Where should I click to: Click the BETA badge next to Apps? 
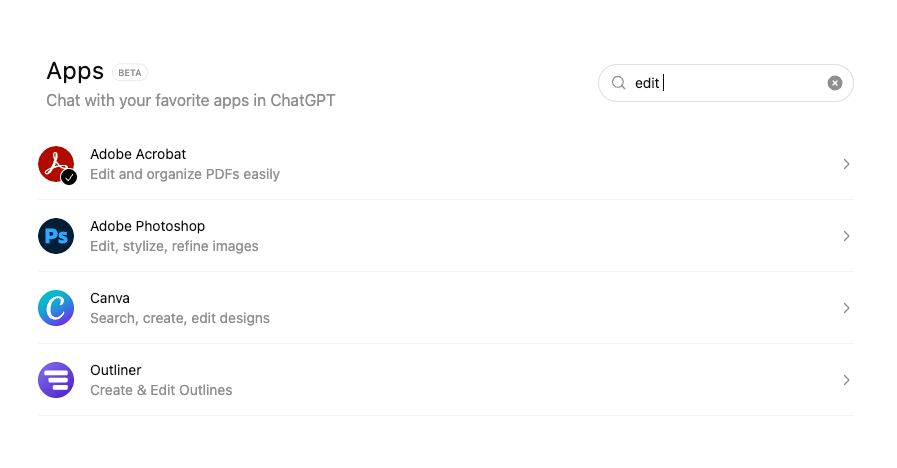130,73
